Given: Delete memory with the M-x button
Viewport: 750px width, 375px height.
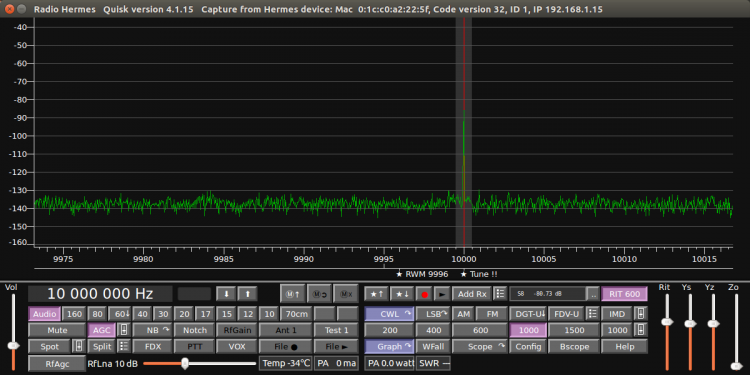Looking at the screenshot, I should (346, 294).
